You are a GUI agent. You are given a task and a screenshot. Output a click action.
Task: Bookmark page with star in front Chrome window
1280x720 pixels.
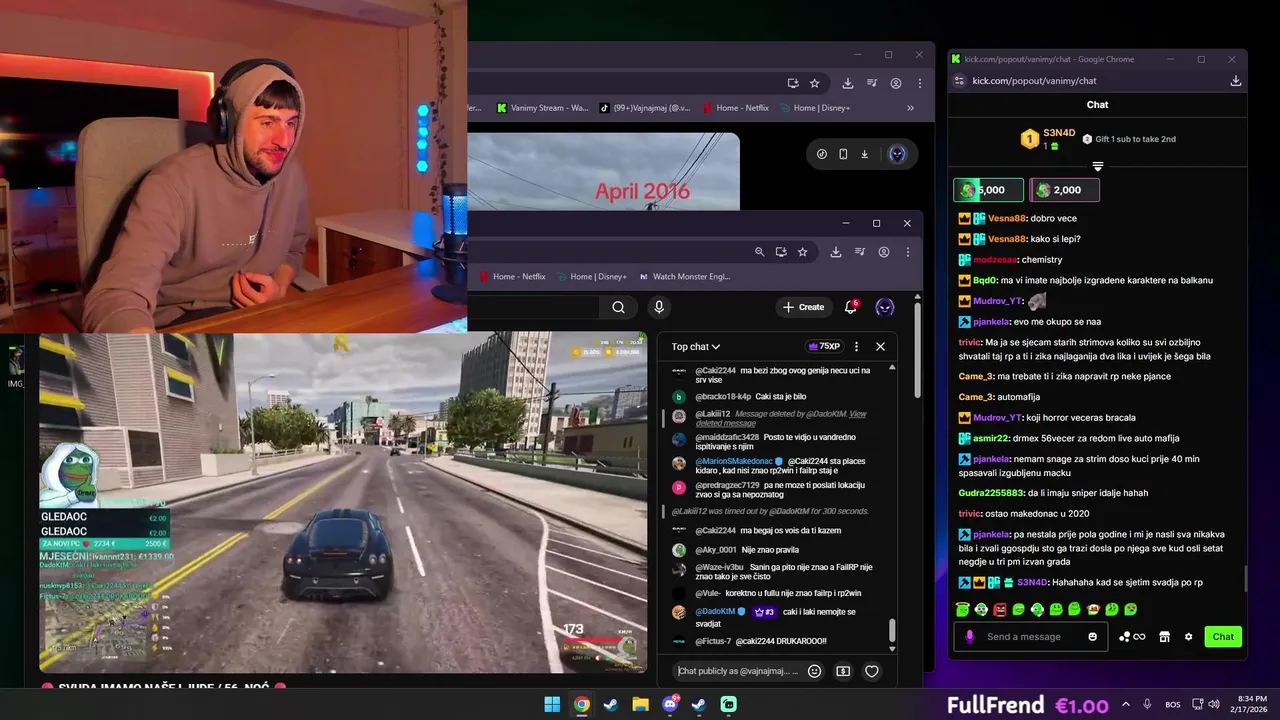pos(802,252)
